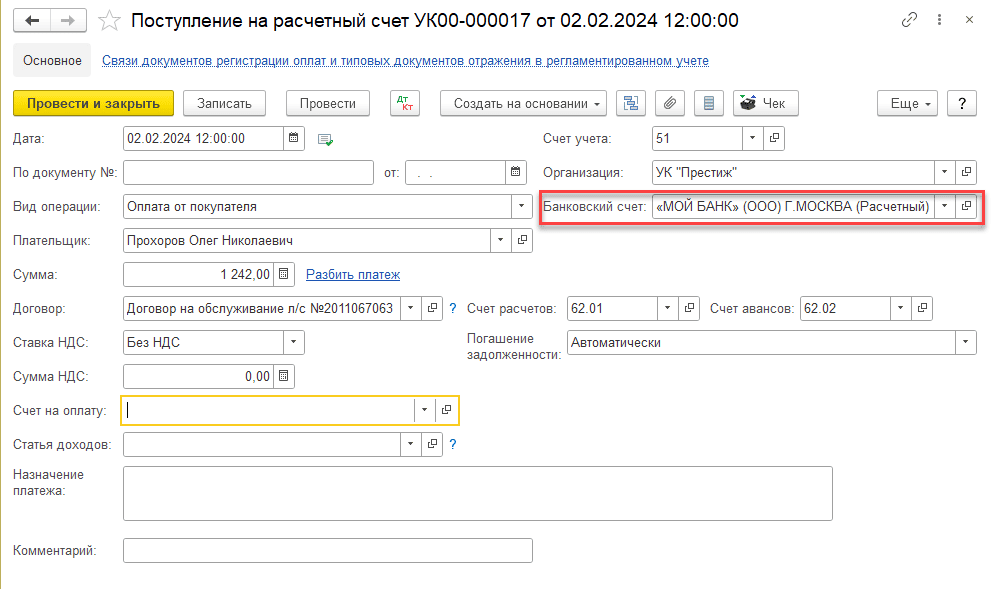
Task: Click into Назначение платежа text area
Action: click(x=478, y=493)
